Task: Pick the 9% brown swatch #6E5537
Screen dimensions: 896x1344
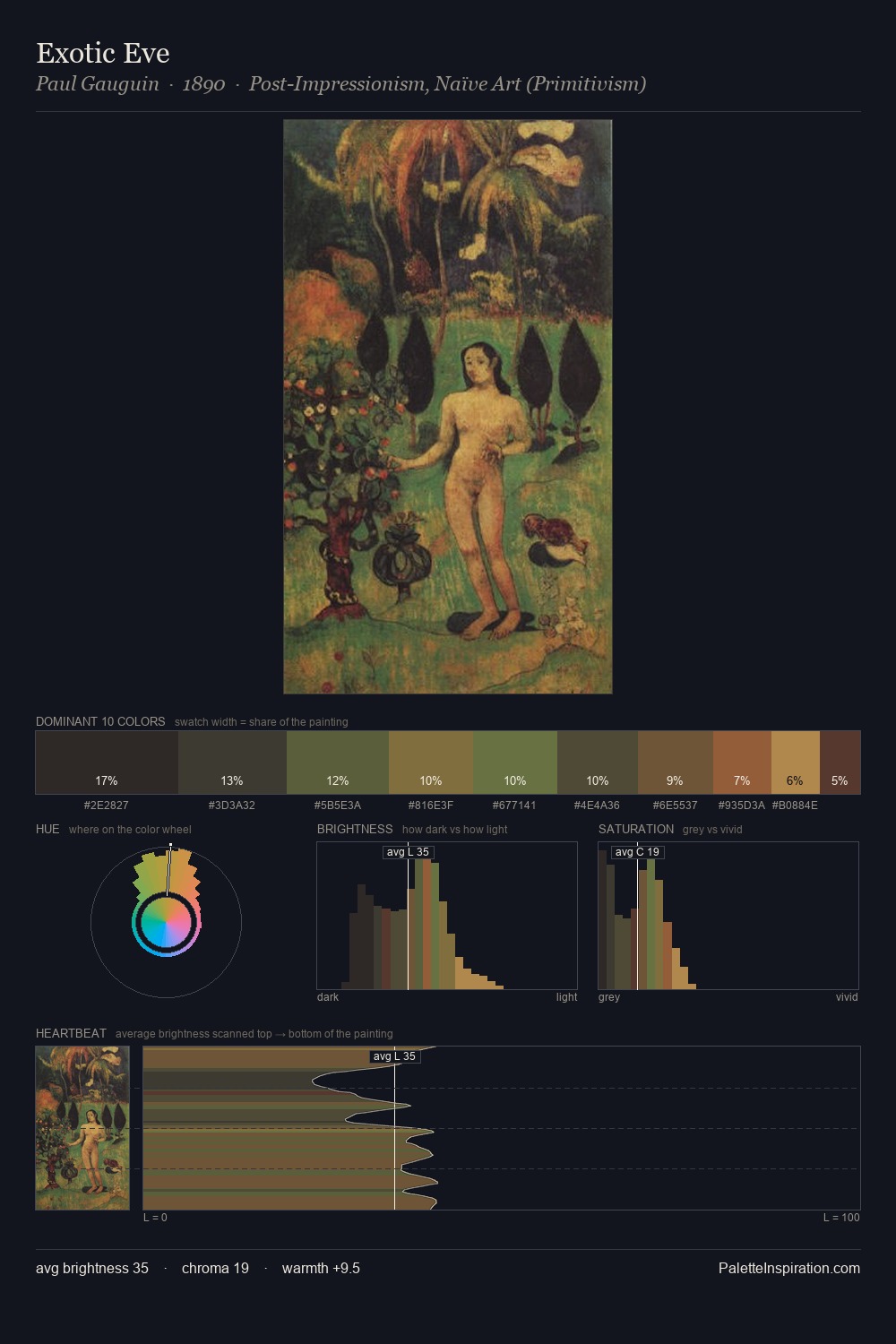Action: [676, 762]
